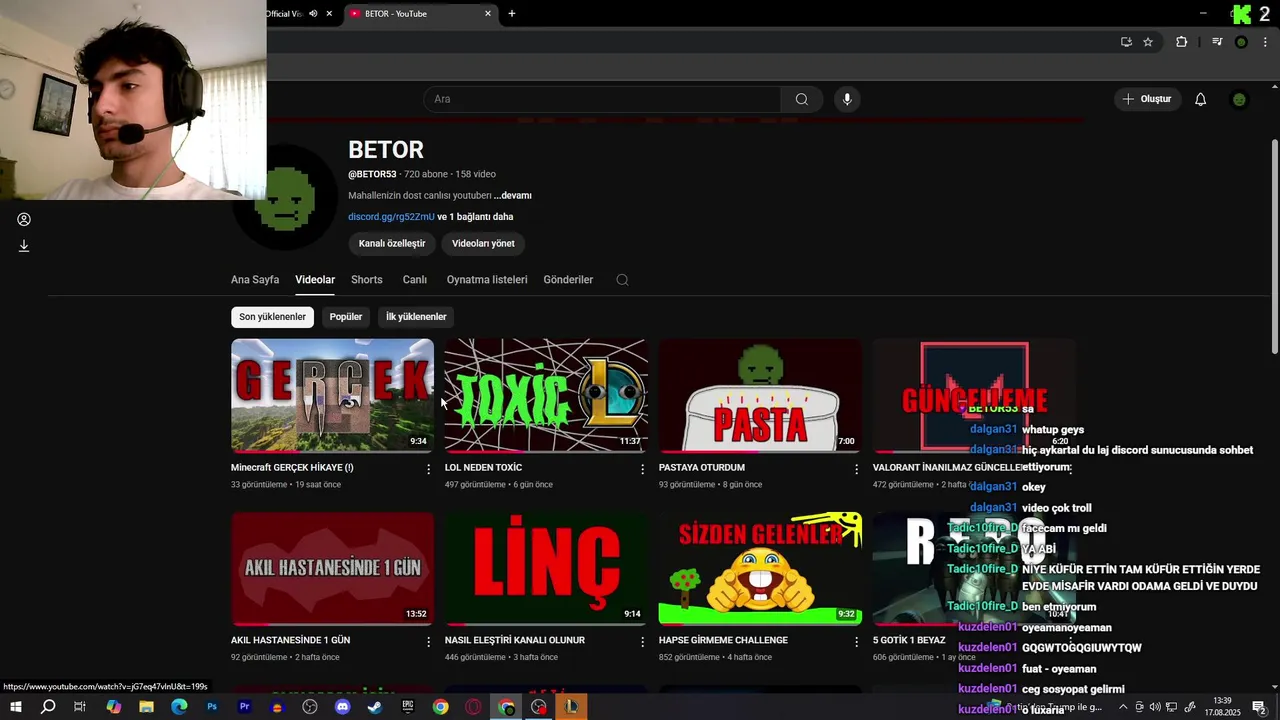Switch to Videolar tab
1280x720 pixels.
tap(315, 280)
